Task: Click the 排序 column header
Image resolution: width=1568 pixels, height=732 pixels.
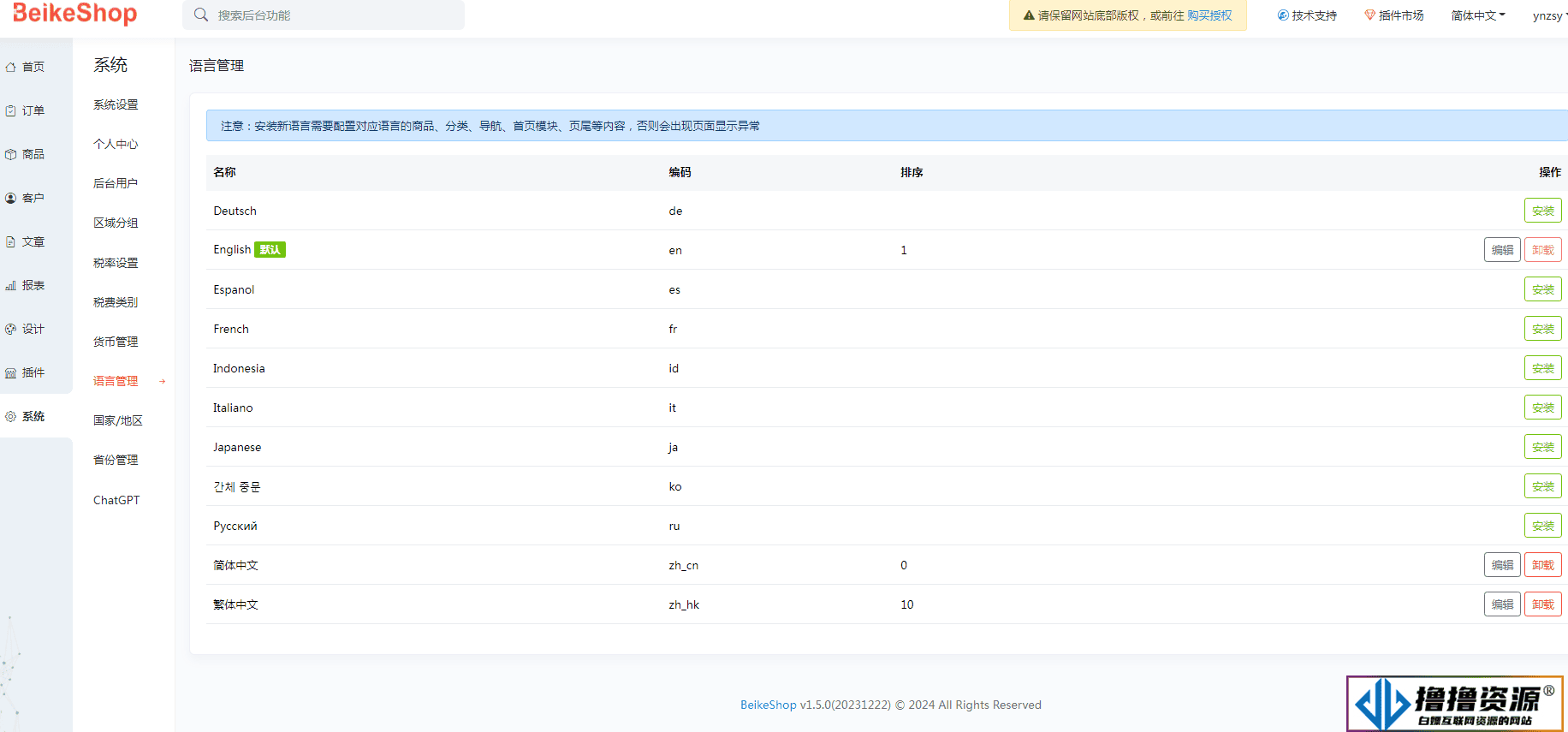Action: pos(912,172)
